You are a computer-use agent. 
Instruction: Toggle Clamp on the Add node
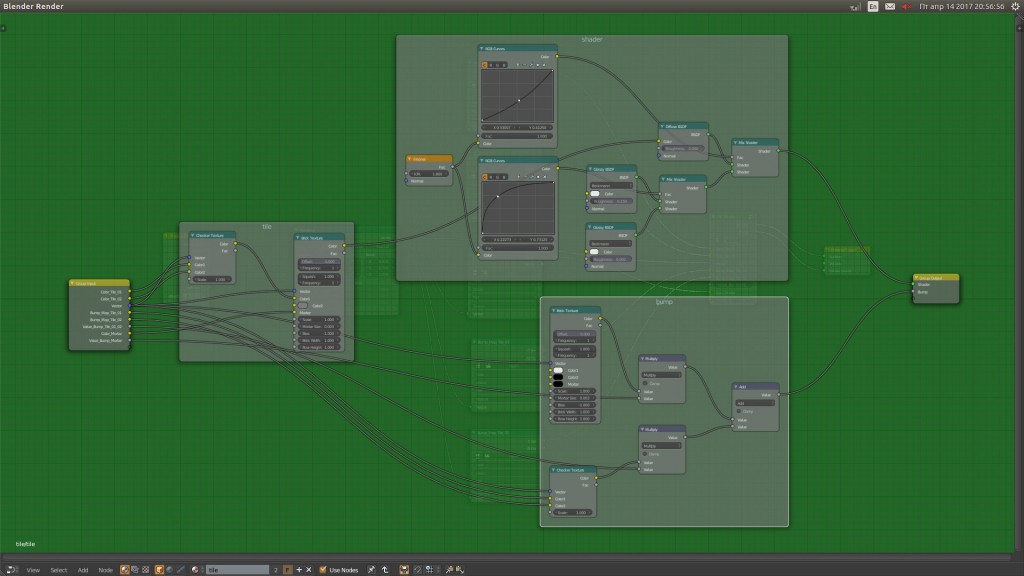point(740,412)
